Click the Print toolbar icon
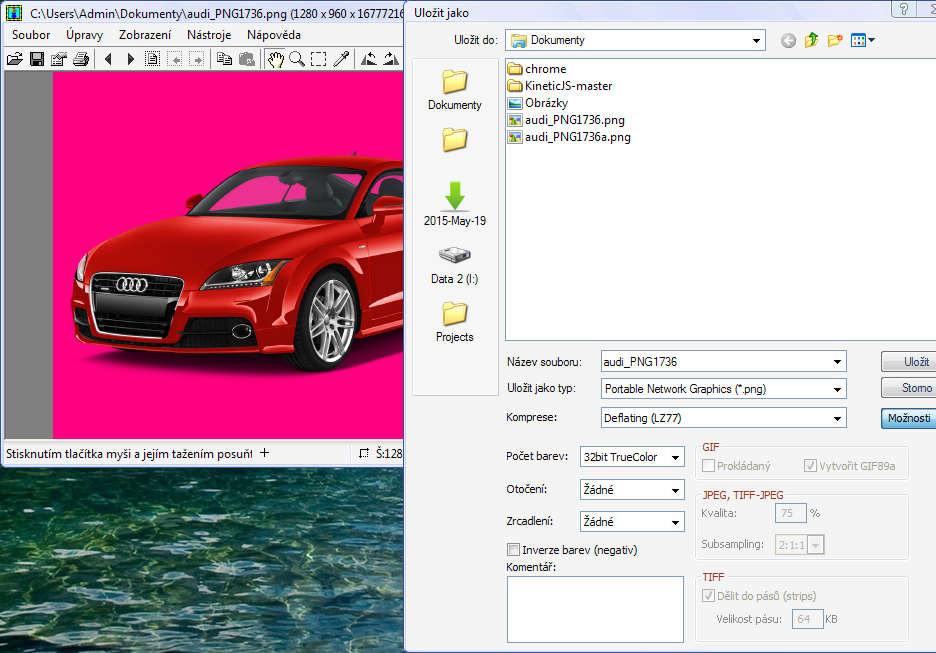This screenshot has width=936, height=653. point(81,58)
